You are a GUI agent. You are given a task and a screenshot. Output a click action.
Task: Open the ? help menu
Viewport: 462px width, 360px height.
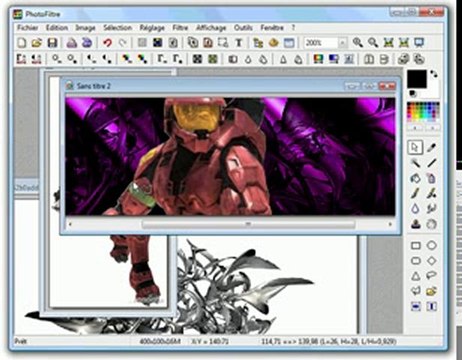tap(293, 28)
